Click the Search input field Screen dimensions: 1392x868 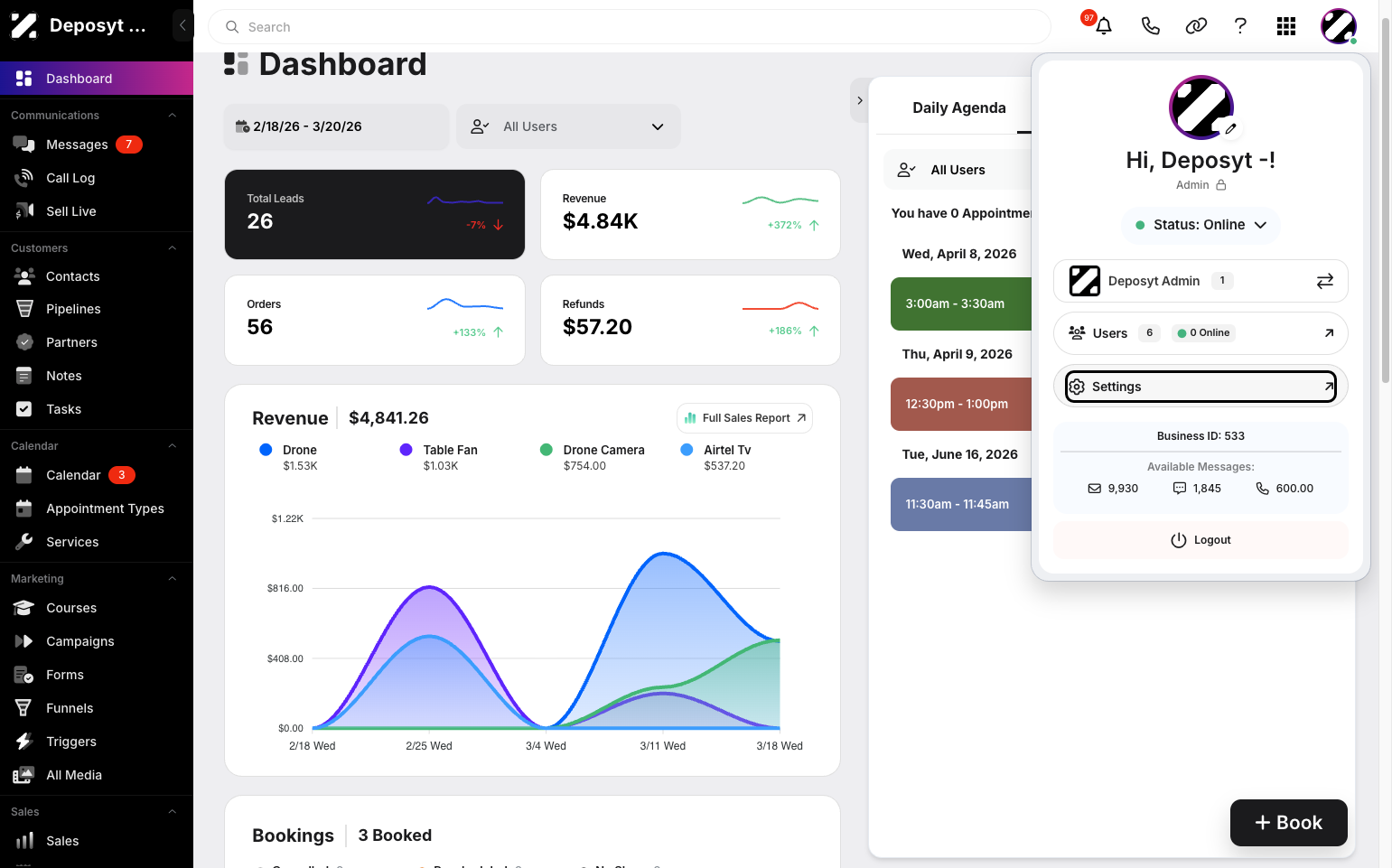coord(630,27)
